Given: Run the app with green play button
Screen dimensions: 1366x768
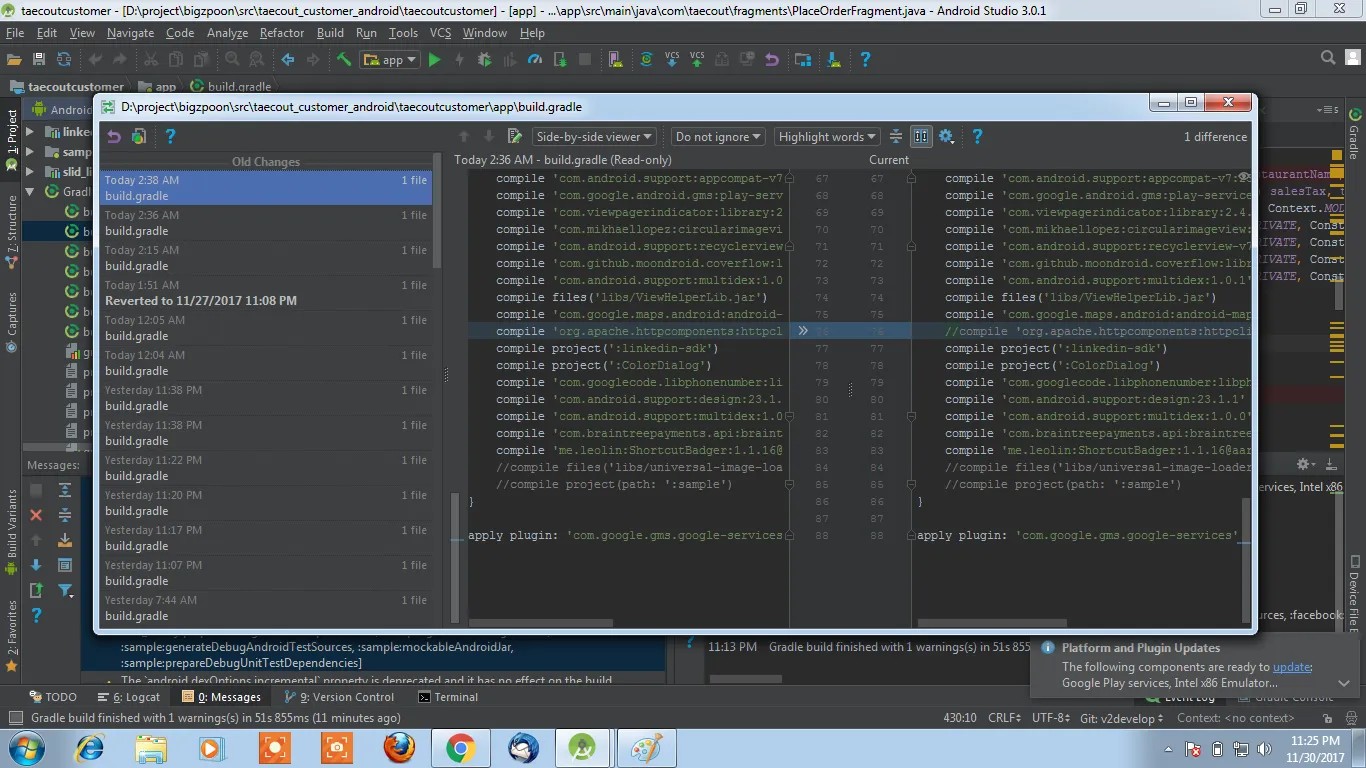Looking at the screenshot, I should click(434, 60).
